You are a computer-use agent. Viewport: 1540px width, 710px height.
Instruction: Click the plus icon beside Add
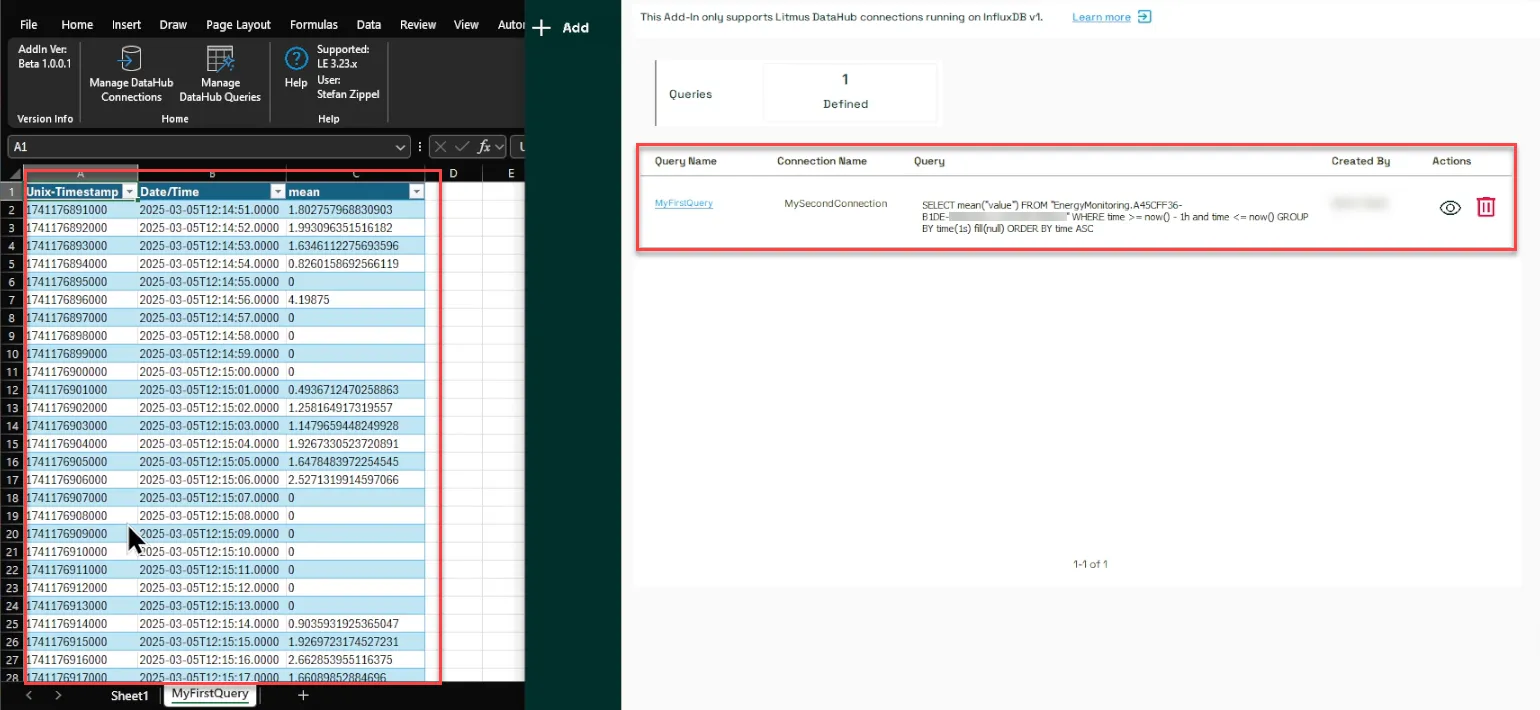point(542,28)
